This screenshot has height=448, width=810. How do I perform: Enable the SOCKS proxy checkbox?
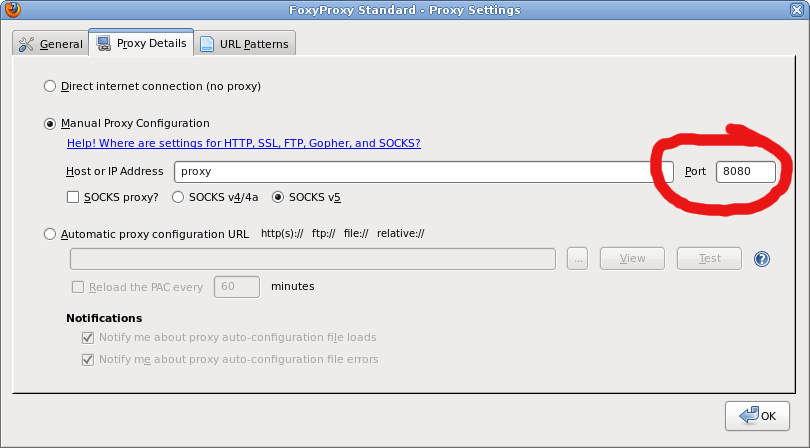click(x=73, y=197)
